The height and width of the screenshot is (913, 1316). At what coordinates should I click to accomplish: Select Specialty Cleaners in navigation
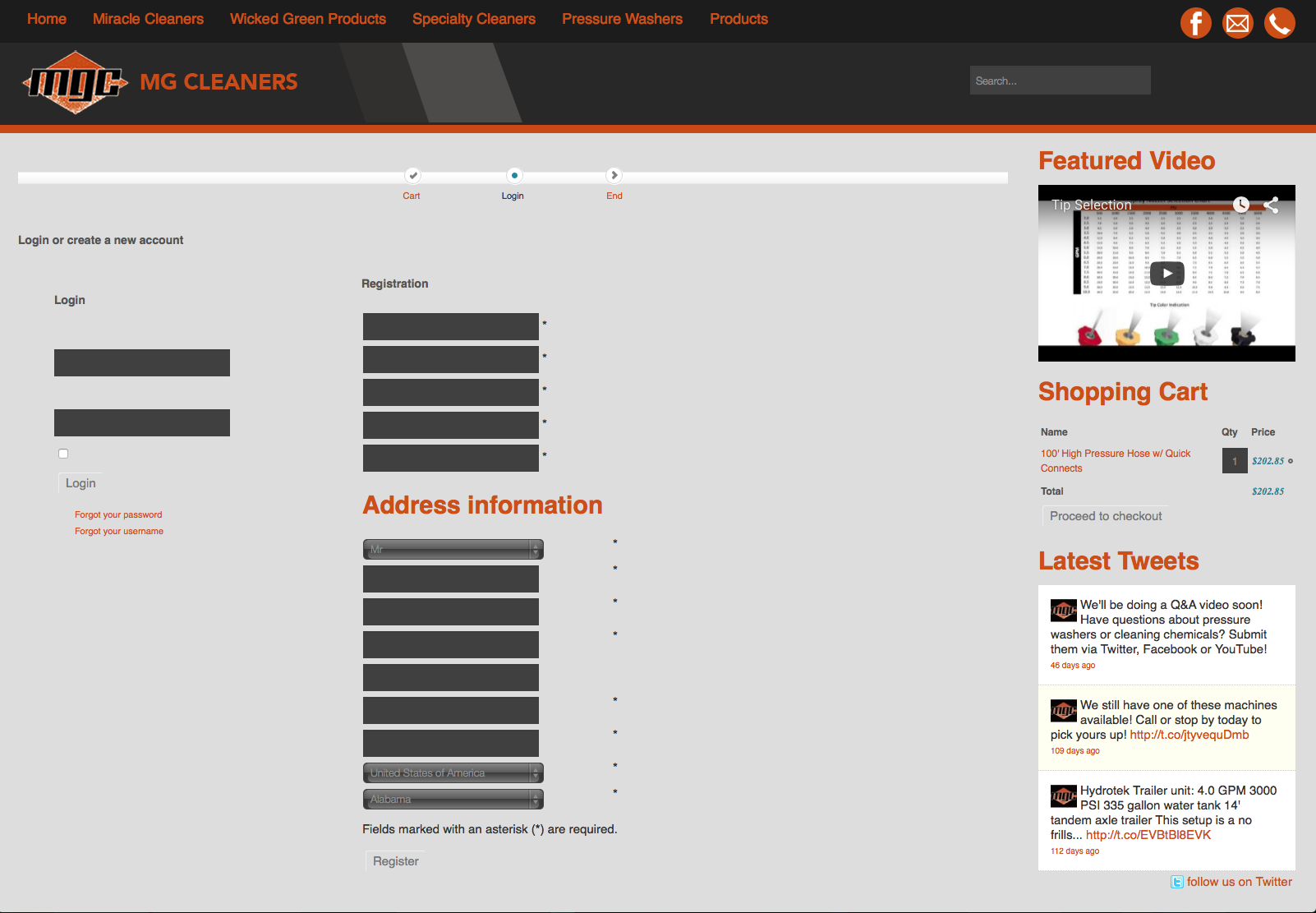coord(474,19)
